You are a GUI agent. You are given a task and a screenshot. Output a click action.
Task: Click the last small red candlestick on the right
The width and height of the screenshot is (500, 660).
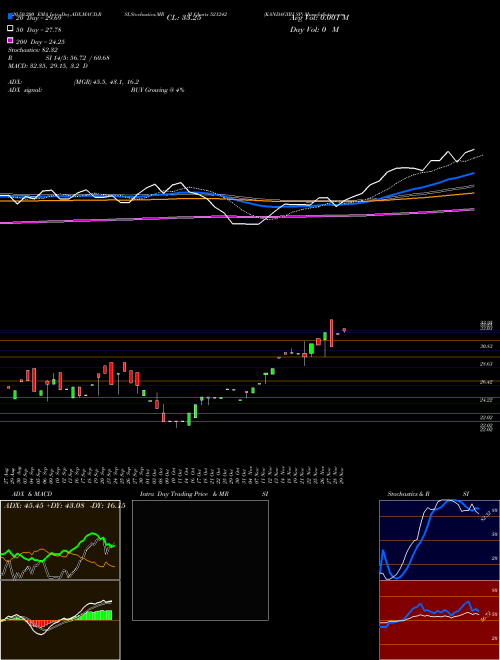coord(344,330)
